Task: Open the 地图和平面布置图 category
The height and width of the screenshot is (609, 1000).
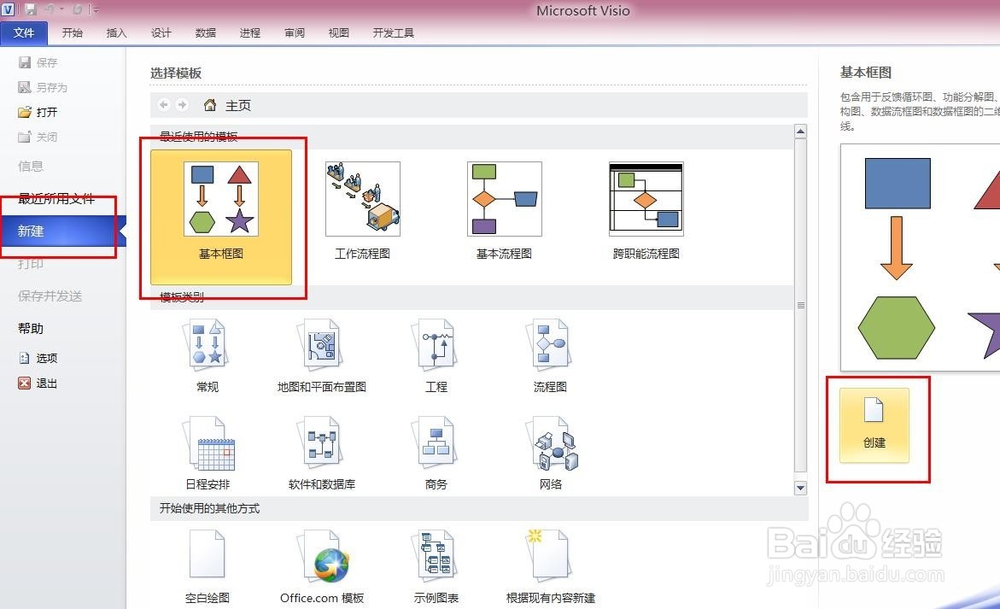Action: tap(321, 356)
